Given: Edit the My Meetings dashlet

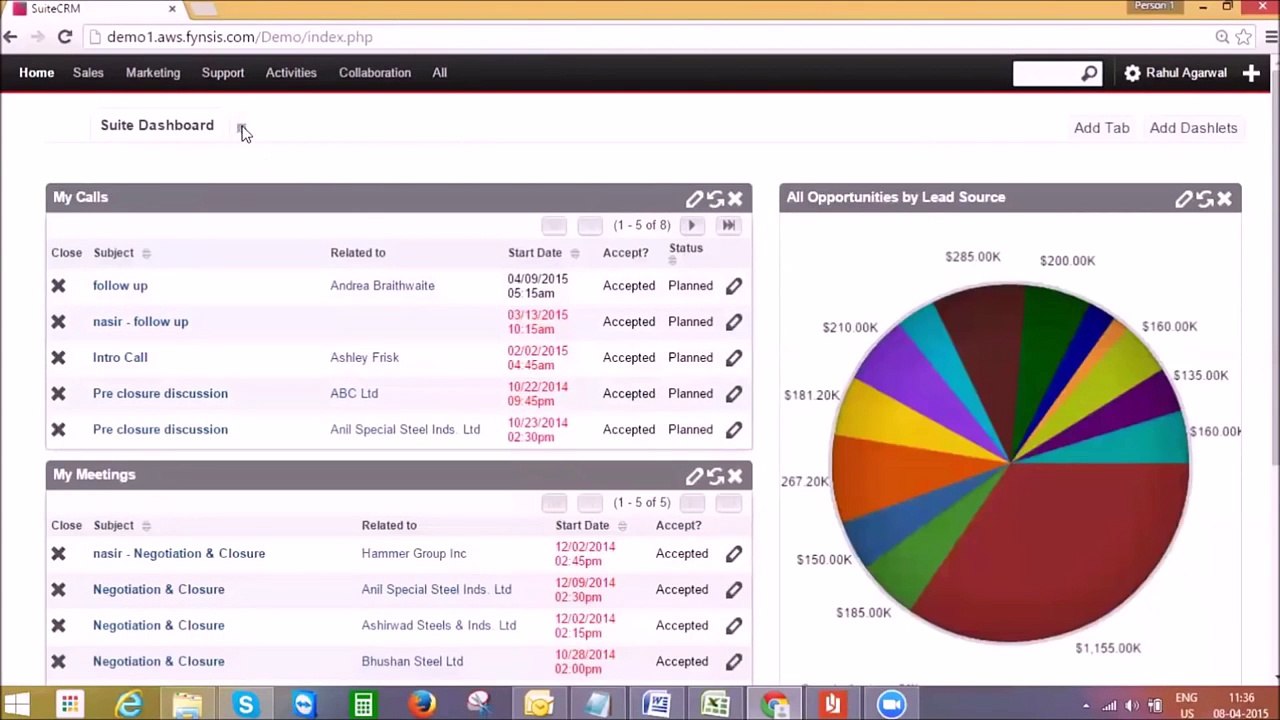Looking at the screenshot, I should pyautogui.click(x=694, y=476).
